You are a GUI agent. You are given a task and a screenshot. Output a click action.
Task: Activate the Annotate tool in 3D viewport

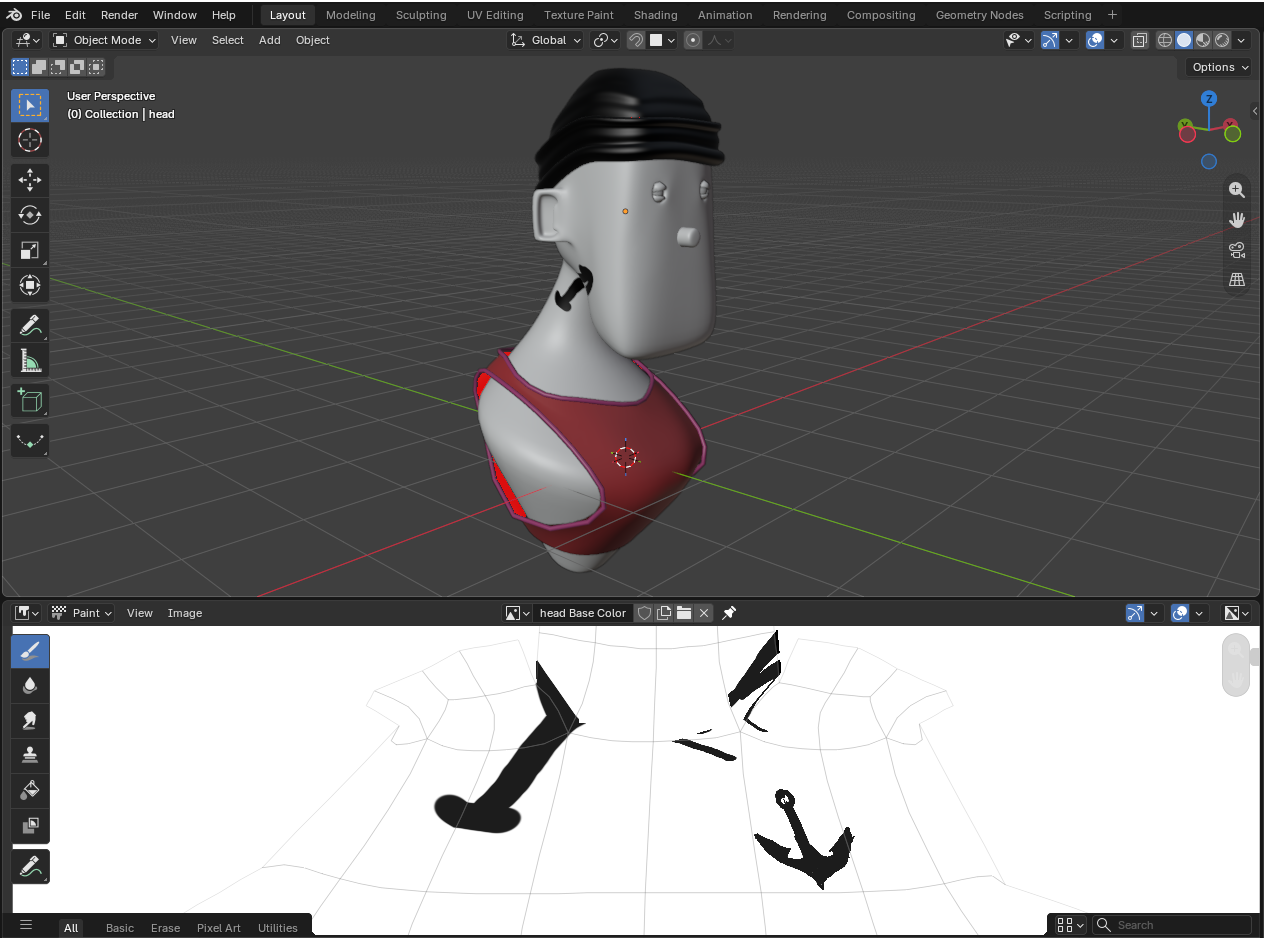(x=30, y=325)
